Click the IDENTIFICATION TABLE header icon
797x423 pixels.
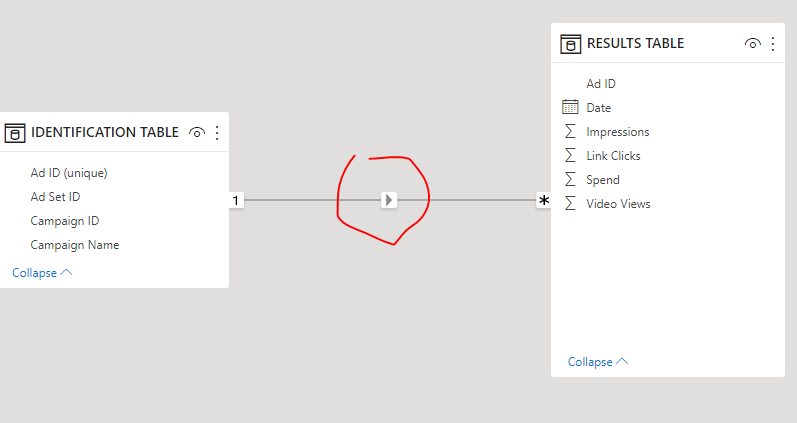click(15, 133)
